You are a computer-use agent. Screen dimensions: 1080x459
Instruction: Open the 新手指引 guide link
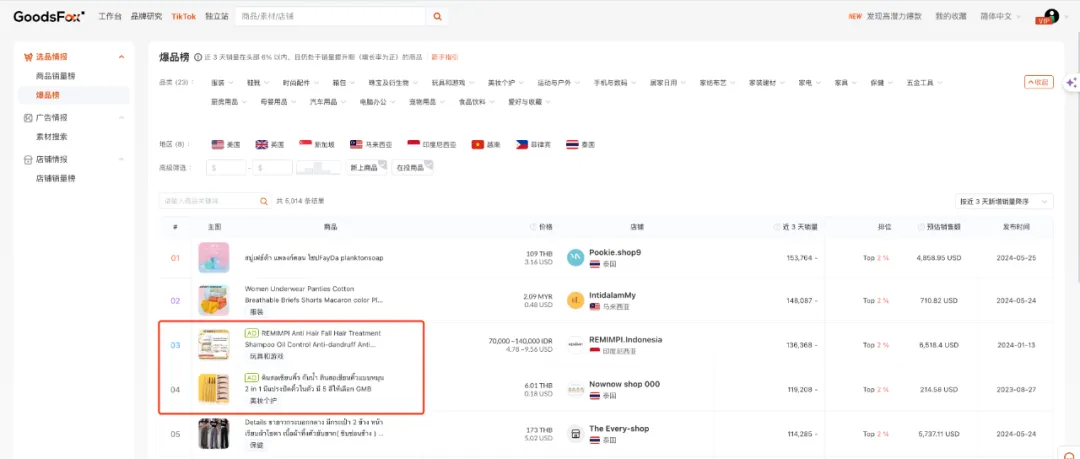(x=445, y=57)
